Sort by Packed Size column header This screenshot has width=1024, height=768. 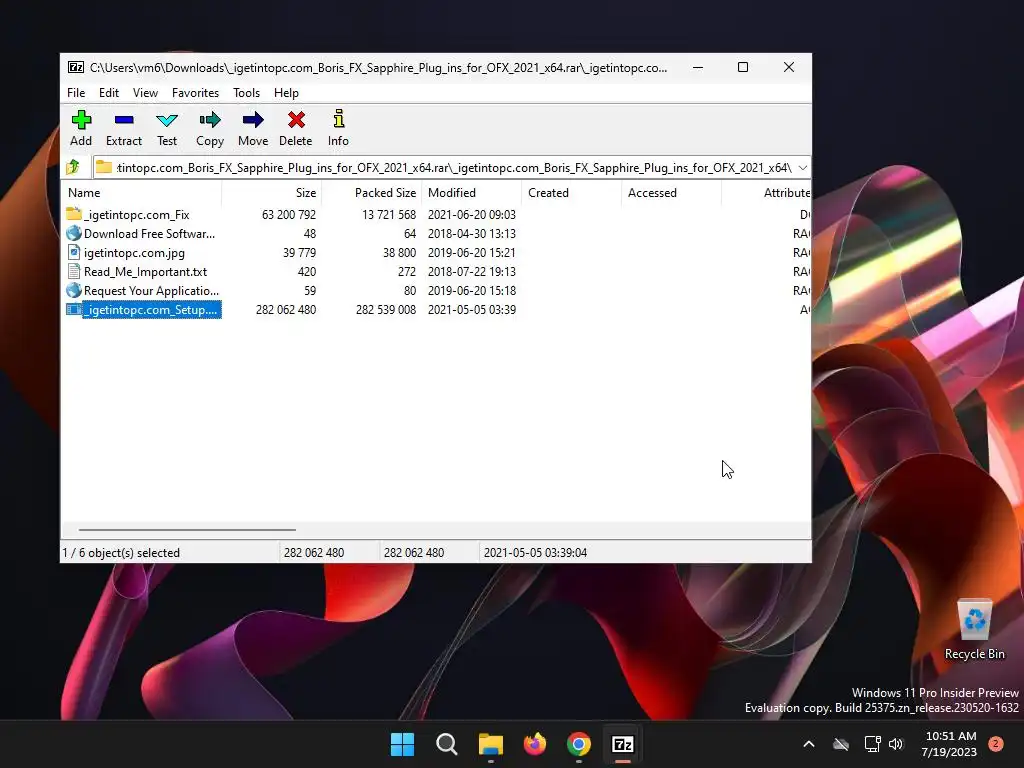372,193
